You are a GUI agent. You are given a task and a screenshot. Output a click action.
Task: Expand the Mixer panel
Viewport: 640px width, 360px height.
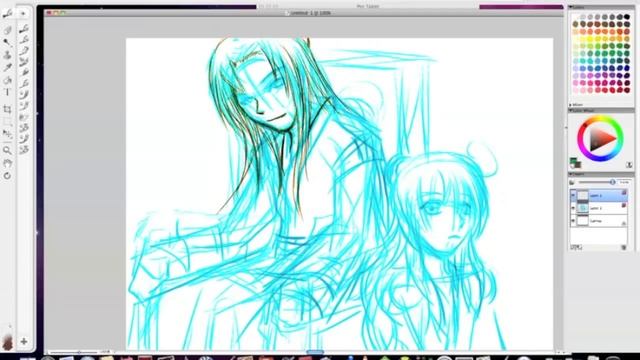pyautogui.click(x=571, y=105)
